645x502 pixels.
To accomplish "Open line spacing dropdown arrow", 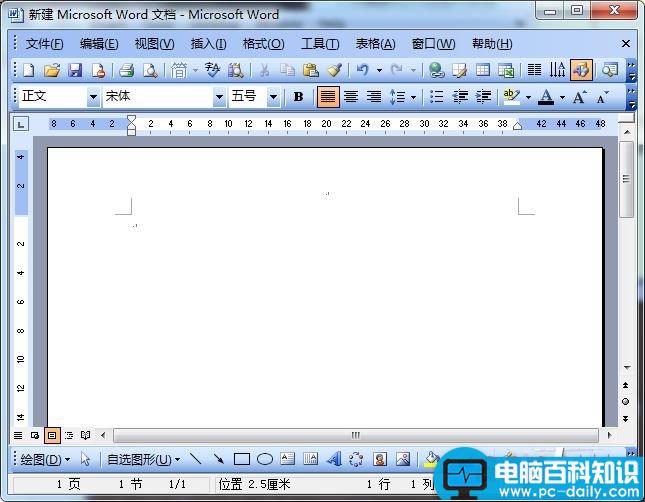I will (413, 98).
